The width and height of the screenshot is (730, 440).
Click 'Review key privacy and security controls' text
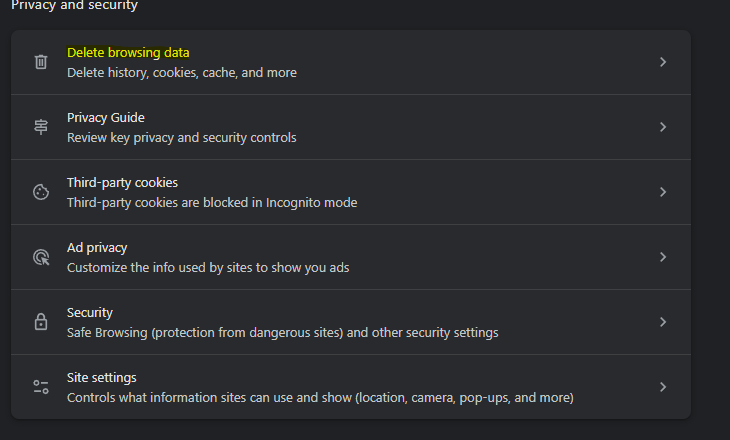[x=181, y=137]
